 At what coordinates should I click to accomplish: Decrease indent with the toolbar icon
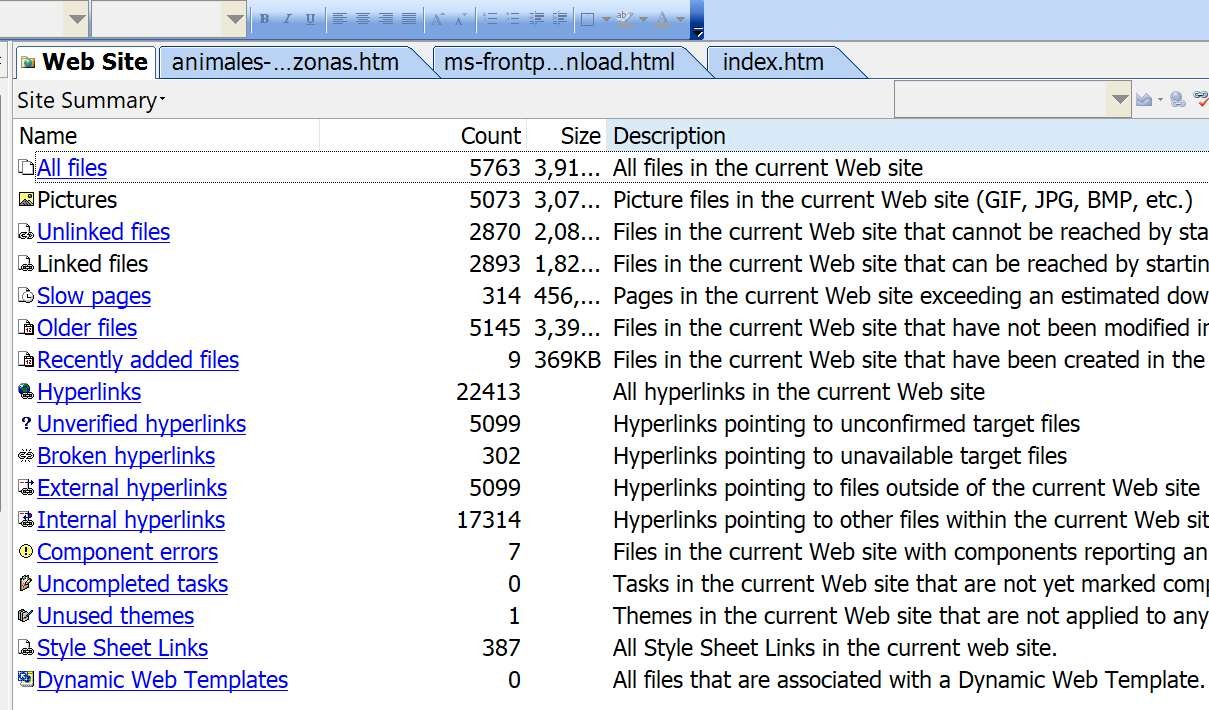click(537, 19)
